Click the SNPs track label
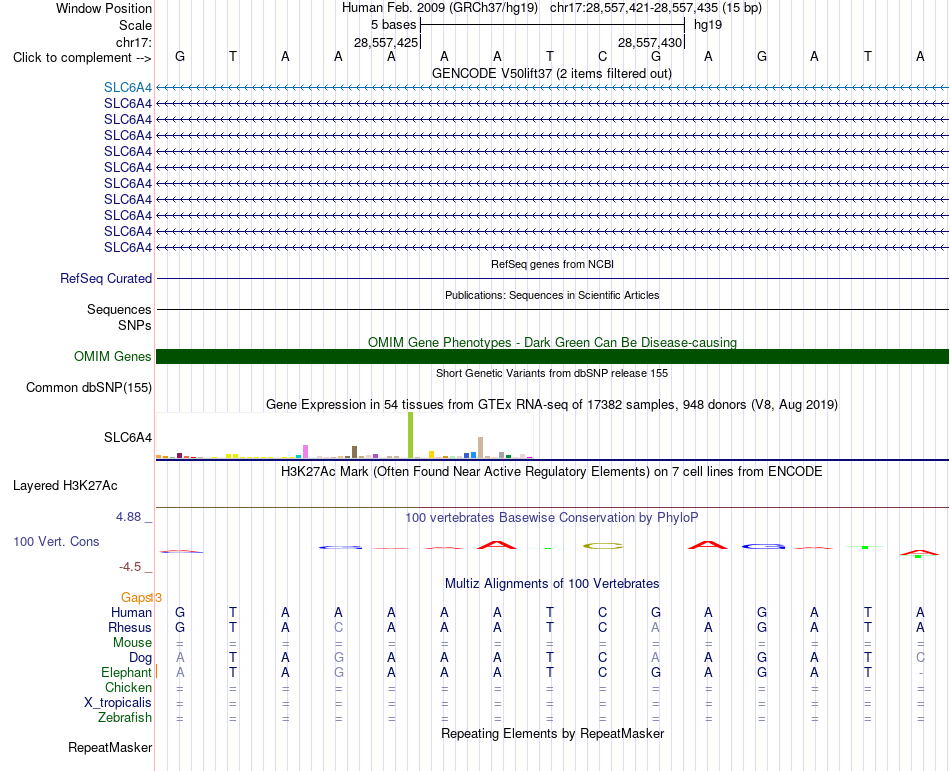Image resolution: width=950 pixels, height=771 pixels. 135,325
